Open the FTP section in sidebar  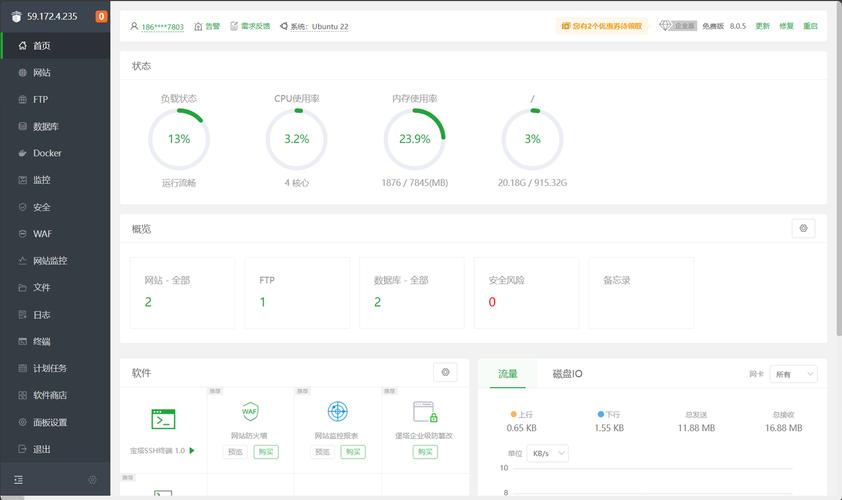(55, 99)
